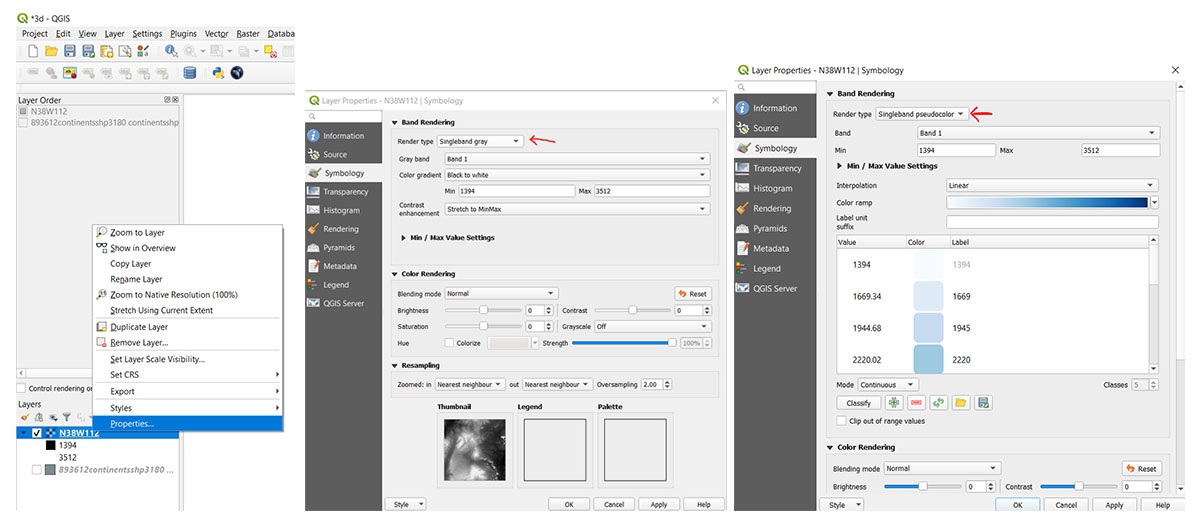
Task: Click the Open Project folder icon
Action: (x=51, y=51)
